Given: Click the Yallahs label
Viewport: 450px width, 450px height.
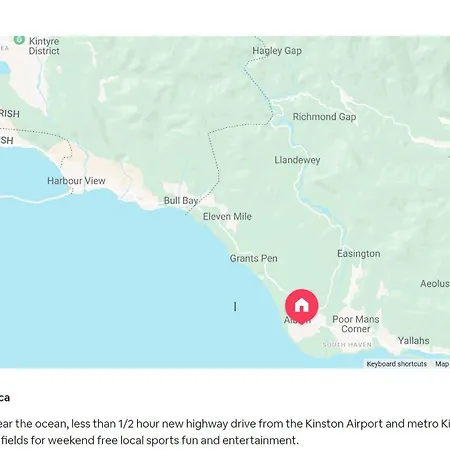Looking at the screenshot, I should (413, 341).
